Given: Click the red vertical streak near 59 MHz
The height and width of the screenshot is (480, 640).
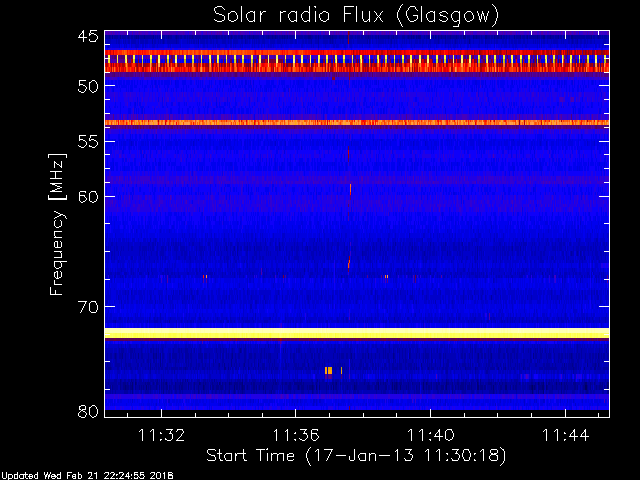Looking at the screenshot, I should click(350, 188).
